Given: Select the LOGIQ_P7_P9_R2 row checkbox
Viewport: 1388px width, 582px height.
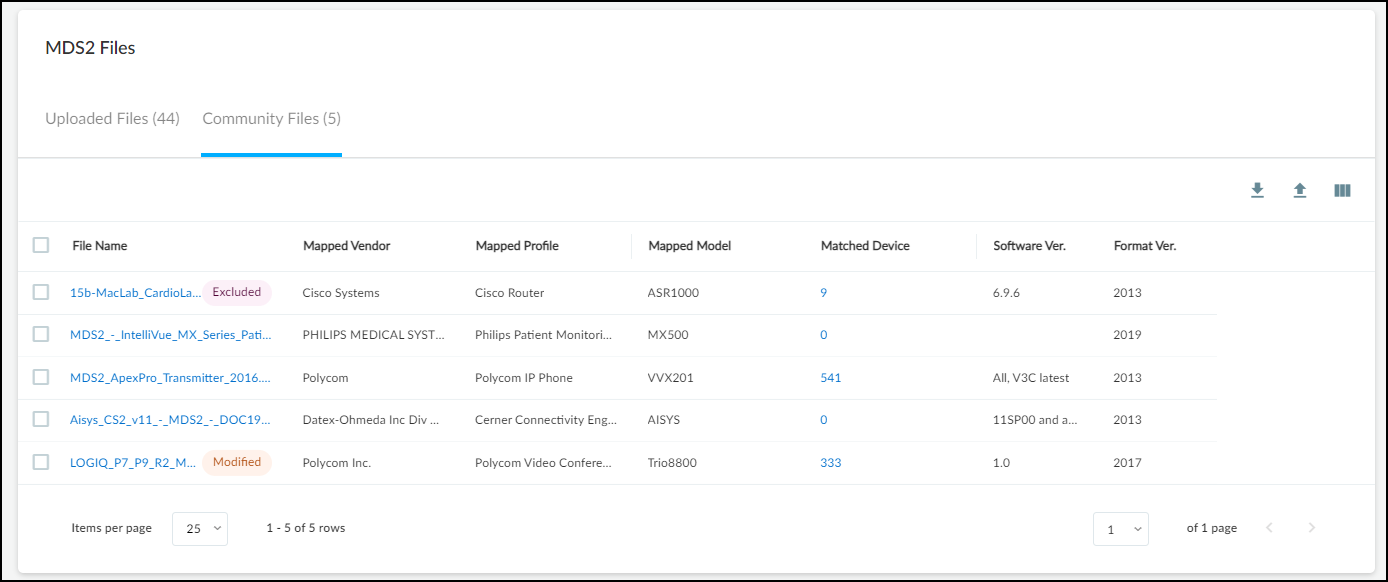Looking at the screenshot, I should 41,462.
